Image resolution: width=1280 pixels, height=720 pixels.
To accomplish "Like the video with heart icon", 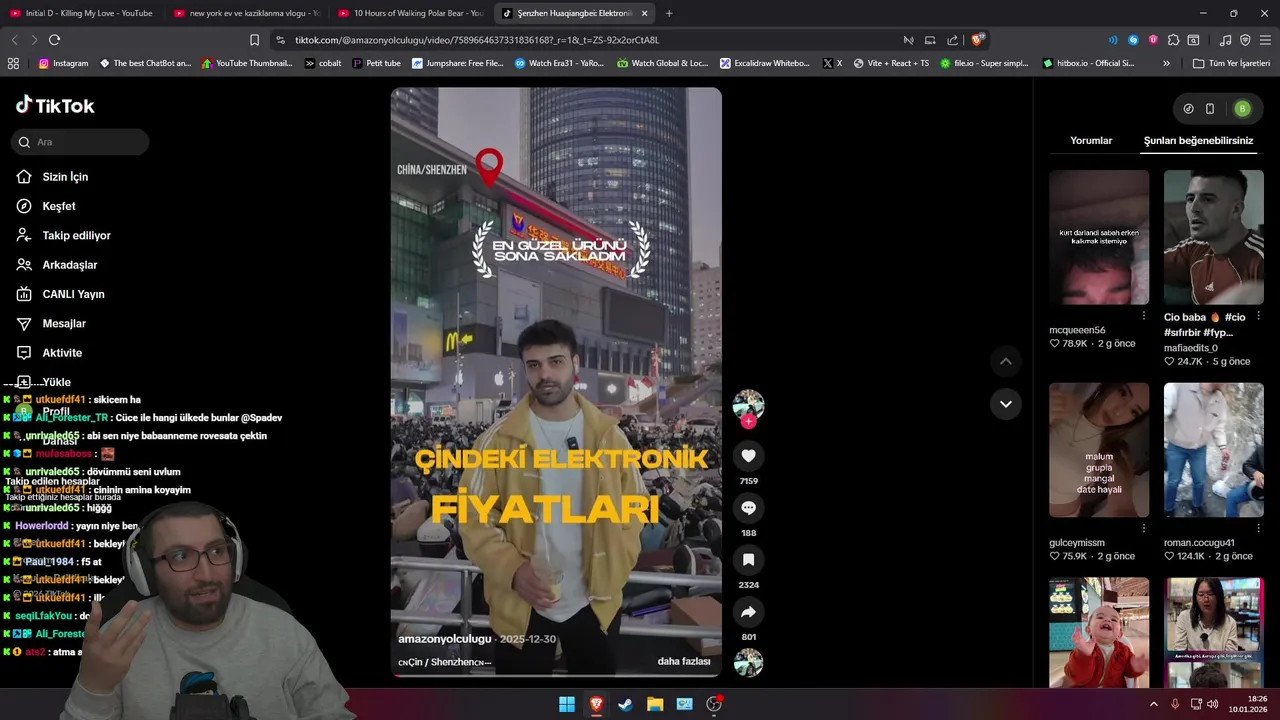I will click(x=748, y=456).
